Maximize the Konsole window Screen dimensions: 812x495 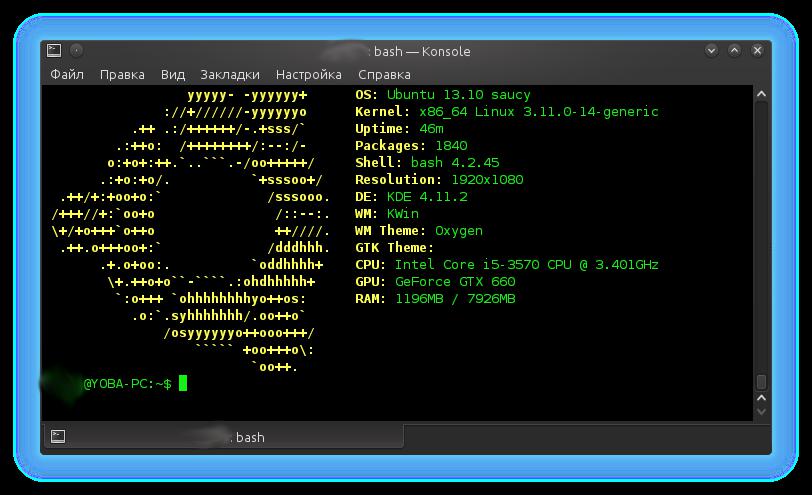pyautogui.click(x=734, y=50)
